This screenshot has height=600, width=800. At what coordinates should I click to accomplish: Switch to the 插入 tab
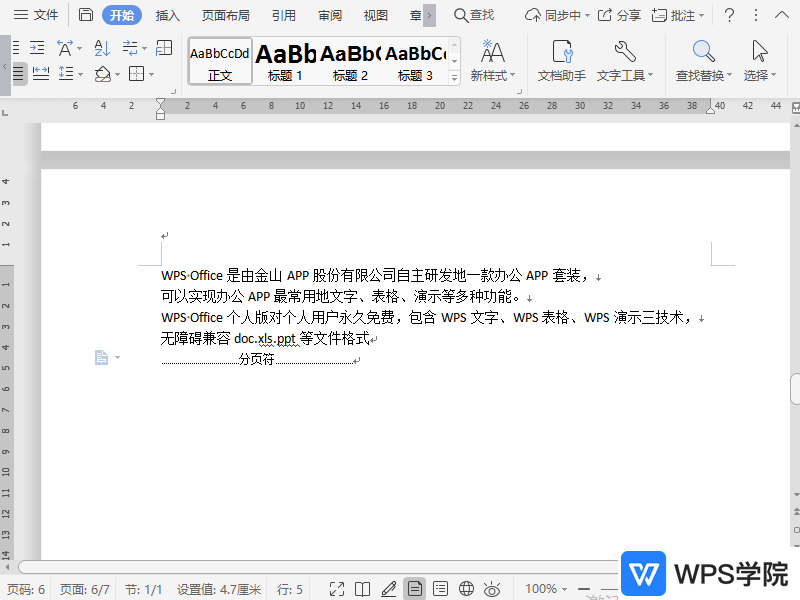click(x=168, y=15)
